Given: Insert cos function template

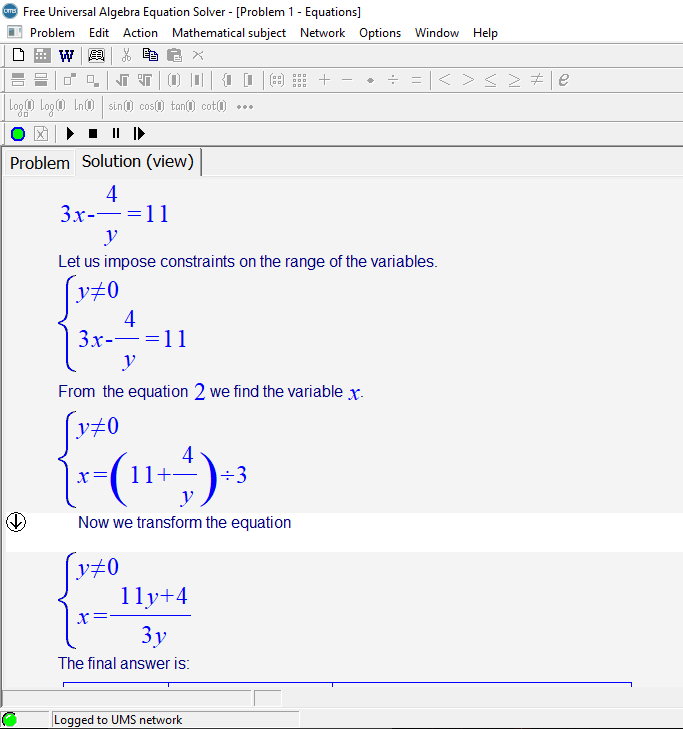Looking at the screenshot, I should [152, 106].
